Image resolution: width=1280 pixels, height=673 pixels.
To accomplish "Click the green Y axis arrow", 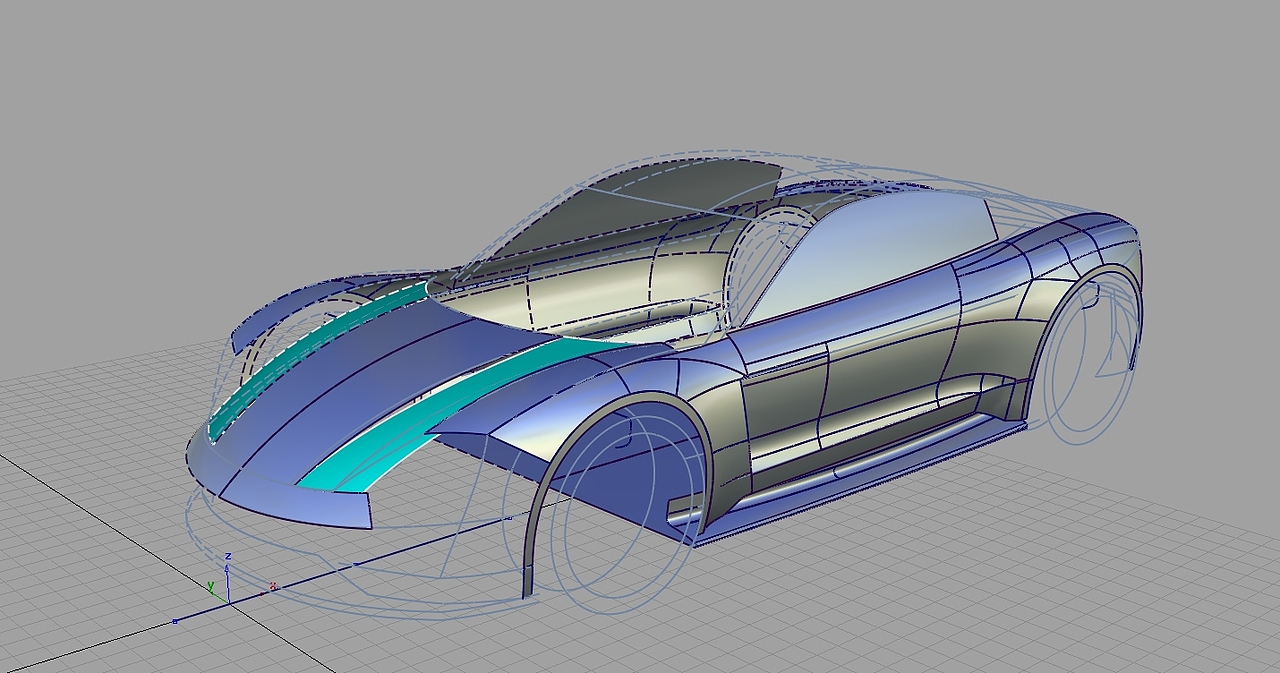I will [x=213, y=592].
